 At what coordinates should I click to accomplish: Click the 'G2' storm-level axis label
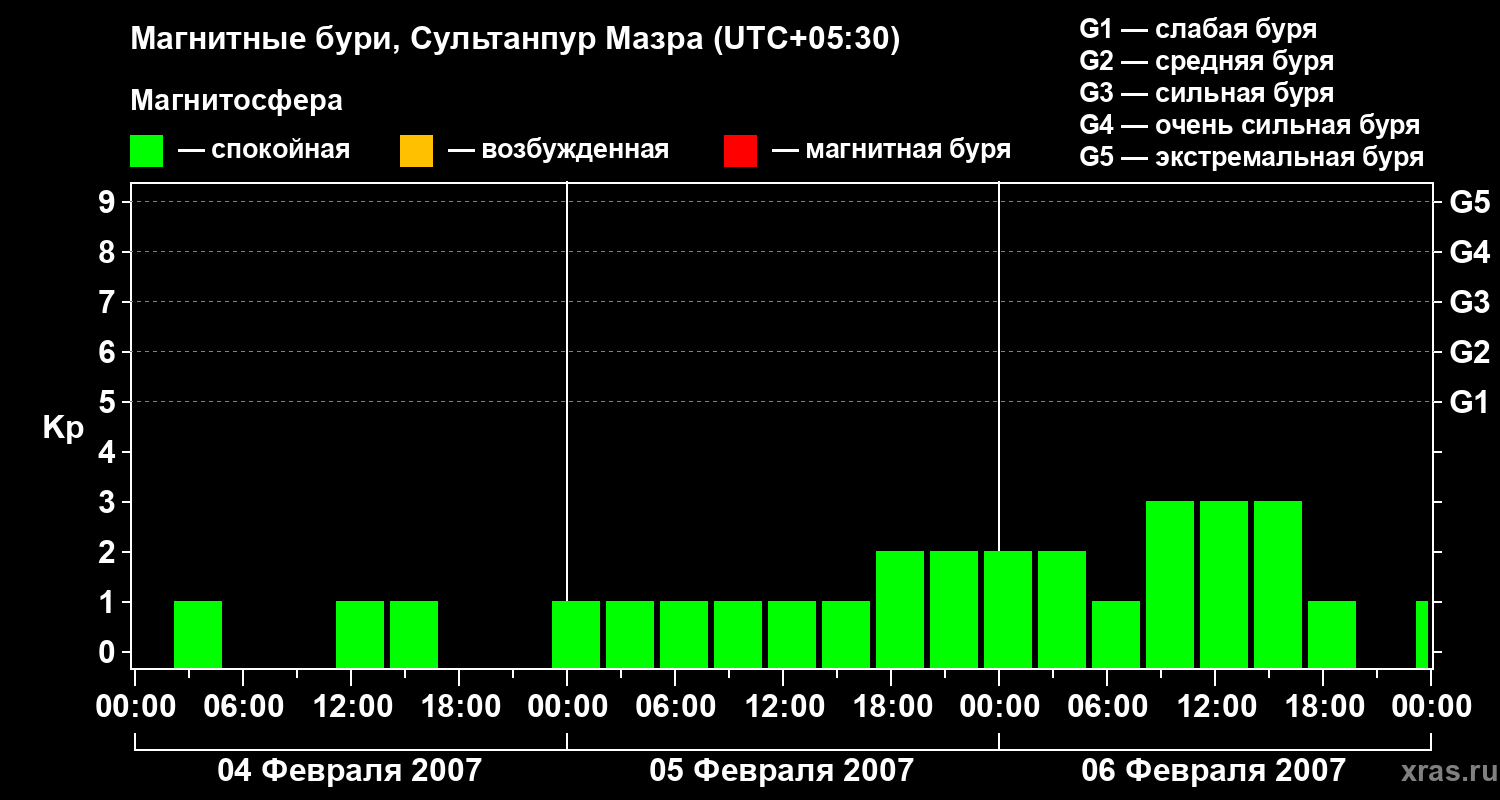point(1469,352)
